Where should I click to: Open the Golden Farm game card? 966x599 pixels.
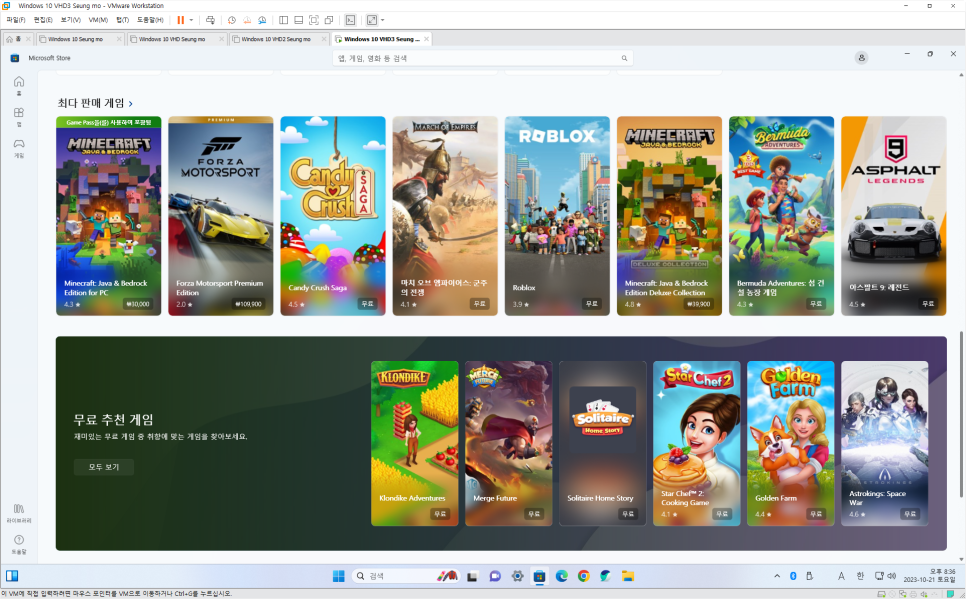tap(791, 443)
